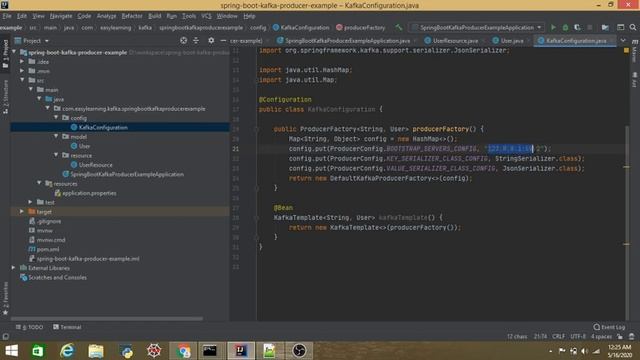The height and width of the screenshot is (360, 640).
Task: Click the IDE window layout icon near search
Action: pyautogui.click(x=620, y=27)
